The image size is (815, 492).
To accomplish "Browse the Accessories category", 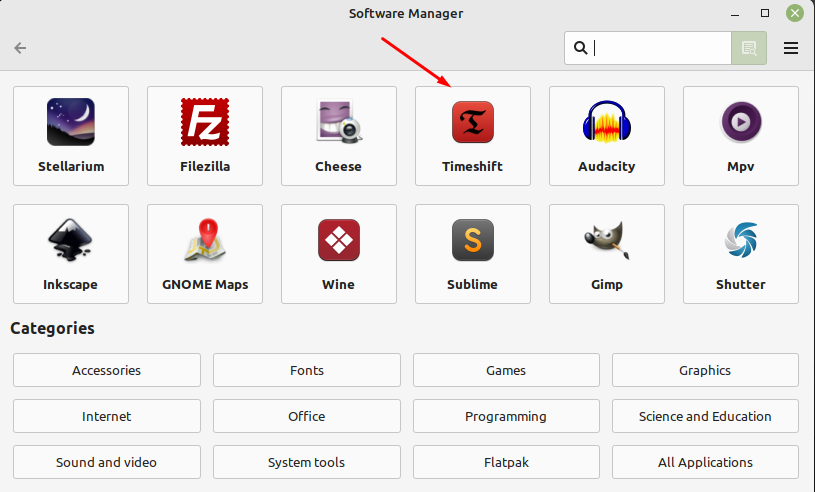I will pos(107,370).
